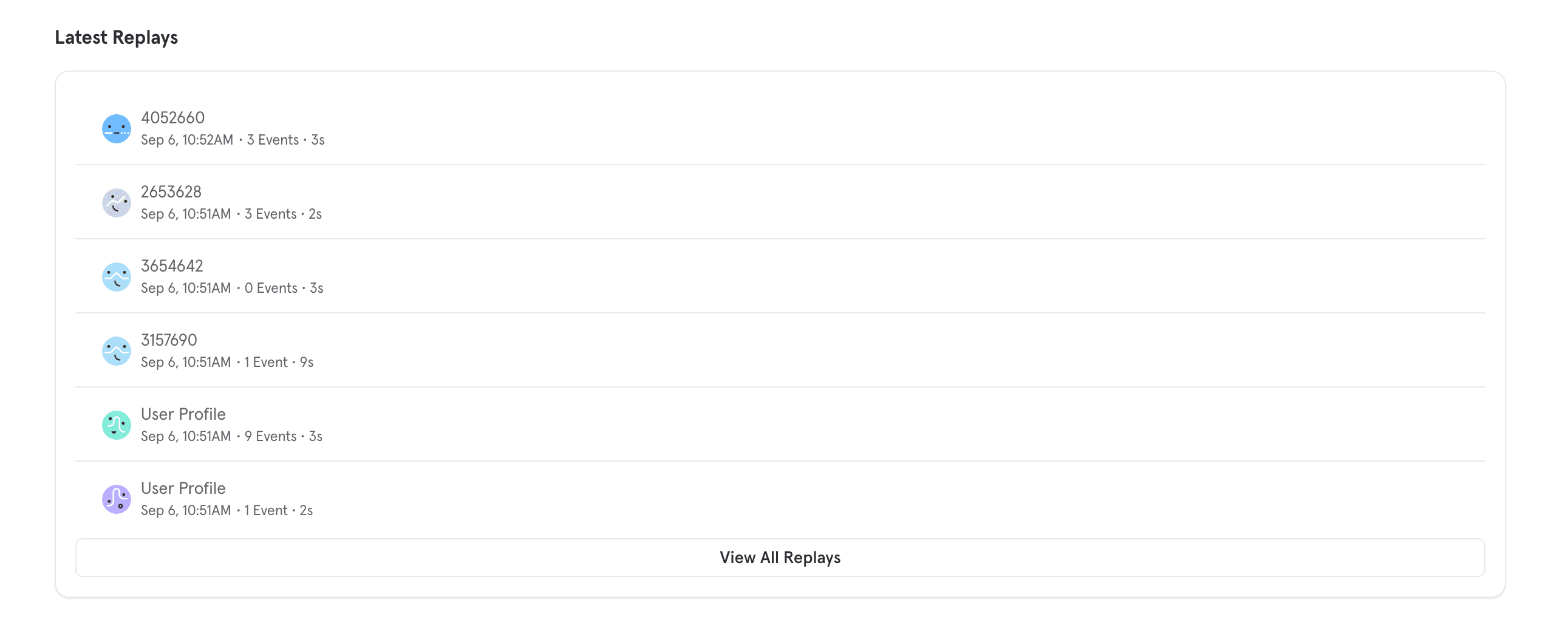
Task: Click the '9 Events · 3s' details text
Action: click(231, 436)
